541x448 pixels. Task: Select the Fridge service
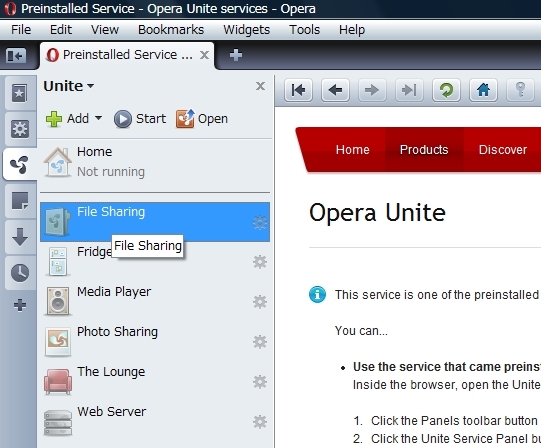click(155, 262)
